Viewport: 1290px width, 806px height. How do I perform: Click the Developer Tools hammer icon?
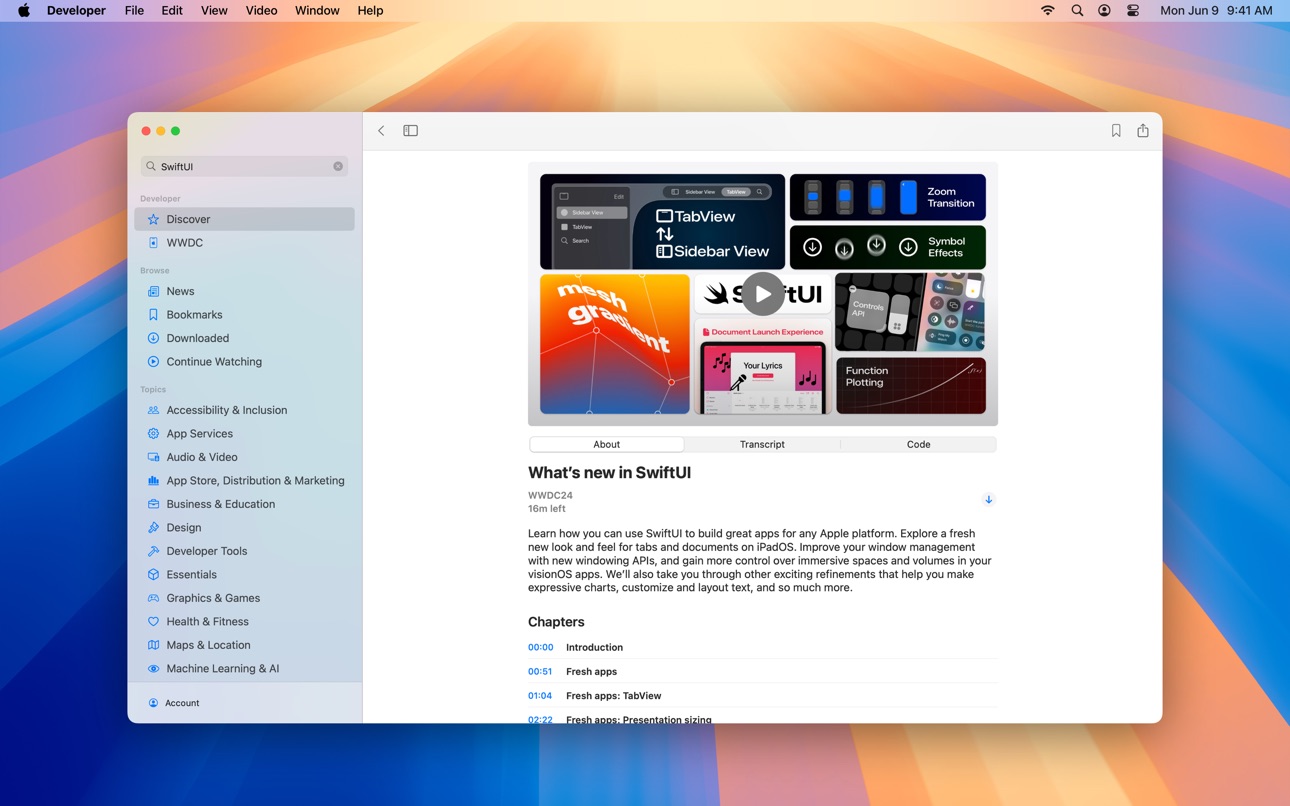pyautogui.click(x=153, y=551)
